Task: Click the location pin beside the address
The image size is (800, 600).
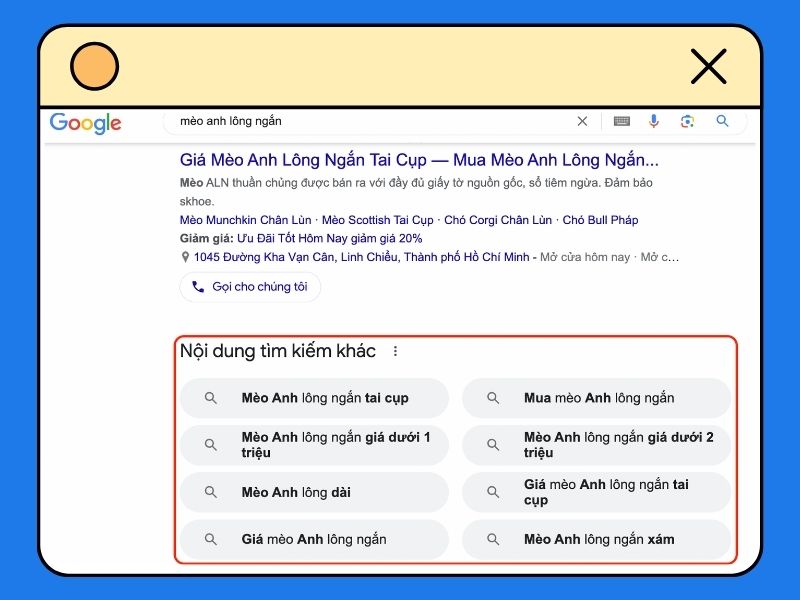Action: tap(185, 257)
